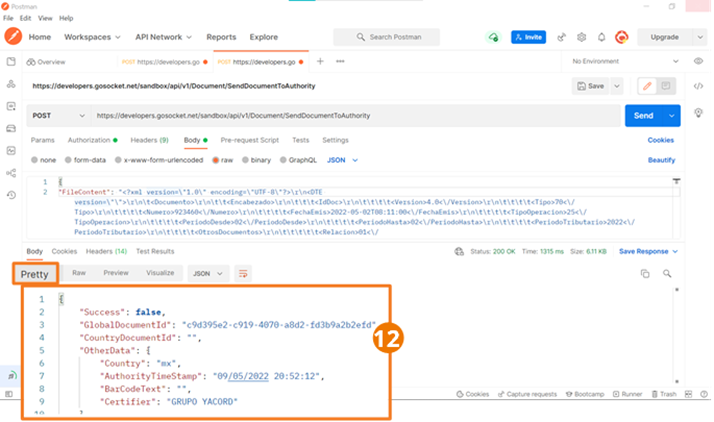Screen dimensions: 714x422
Task: Click the Upgrade button
Action: click(665, 37)
